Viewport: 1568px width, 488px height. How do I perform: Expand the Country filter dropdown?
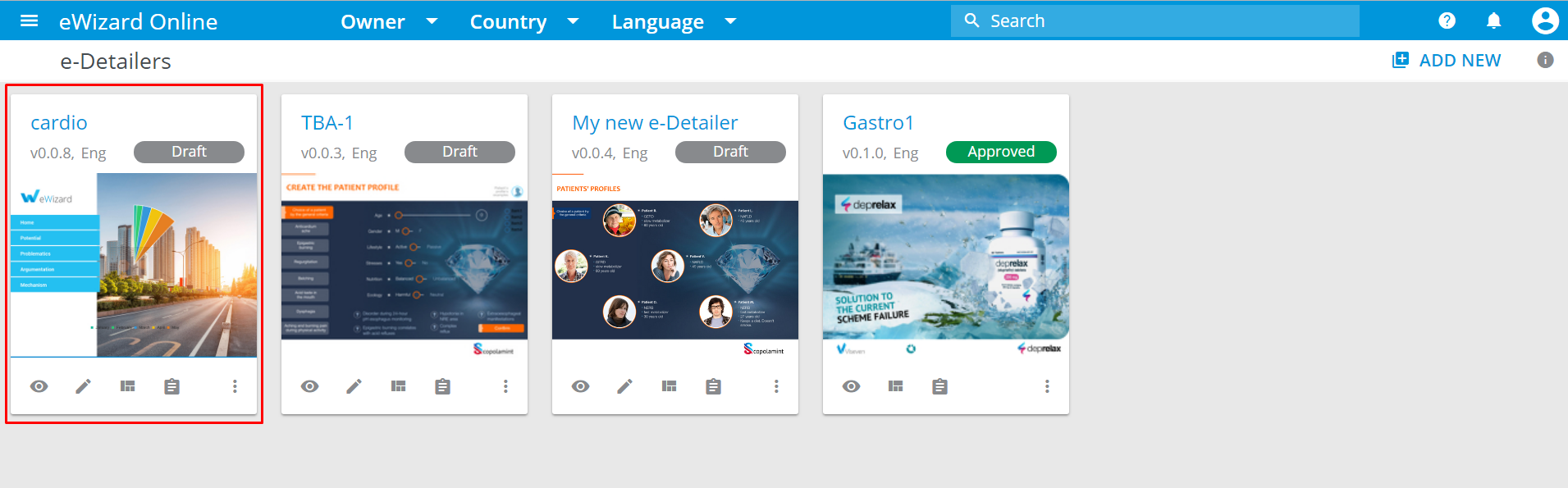[523, 22]
